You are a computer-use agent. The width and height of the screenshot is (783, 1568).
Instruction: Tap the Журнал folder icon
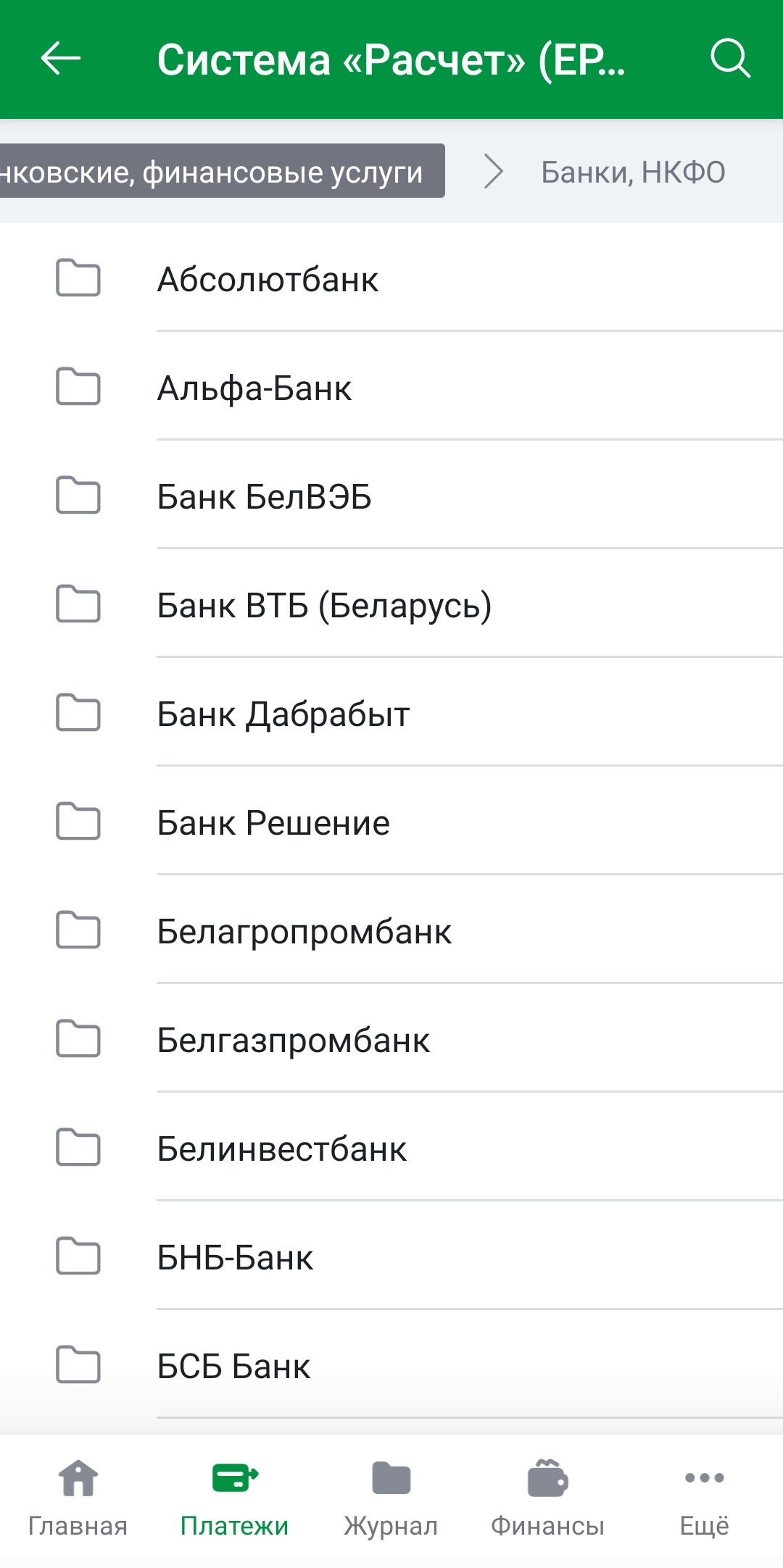click(x=391, y=1478)
